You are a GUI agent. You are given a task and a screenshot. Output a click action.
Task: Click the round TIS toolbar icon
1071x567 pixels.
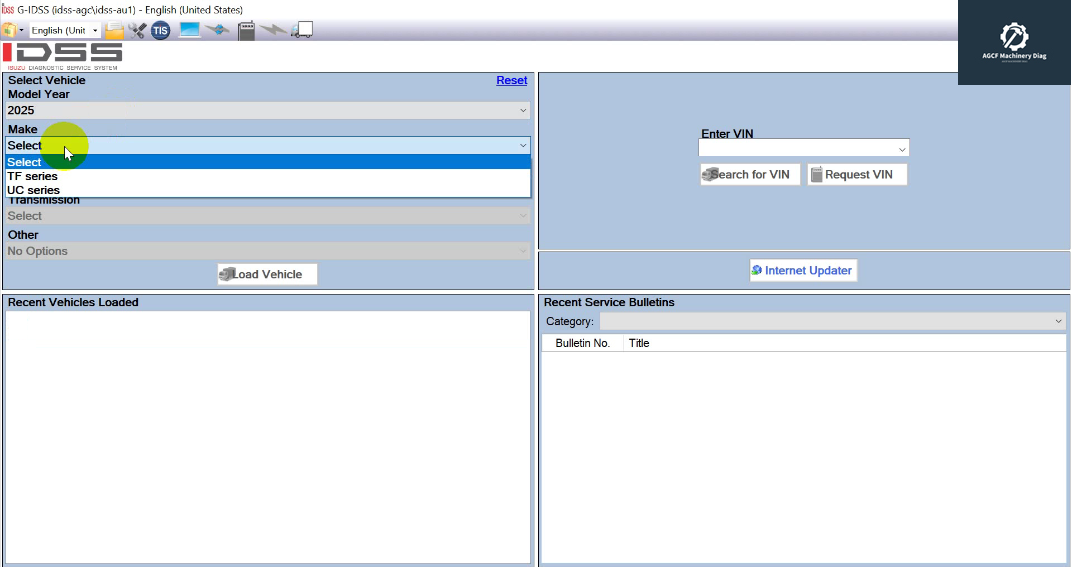(x=161, y=30)
